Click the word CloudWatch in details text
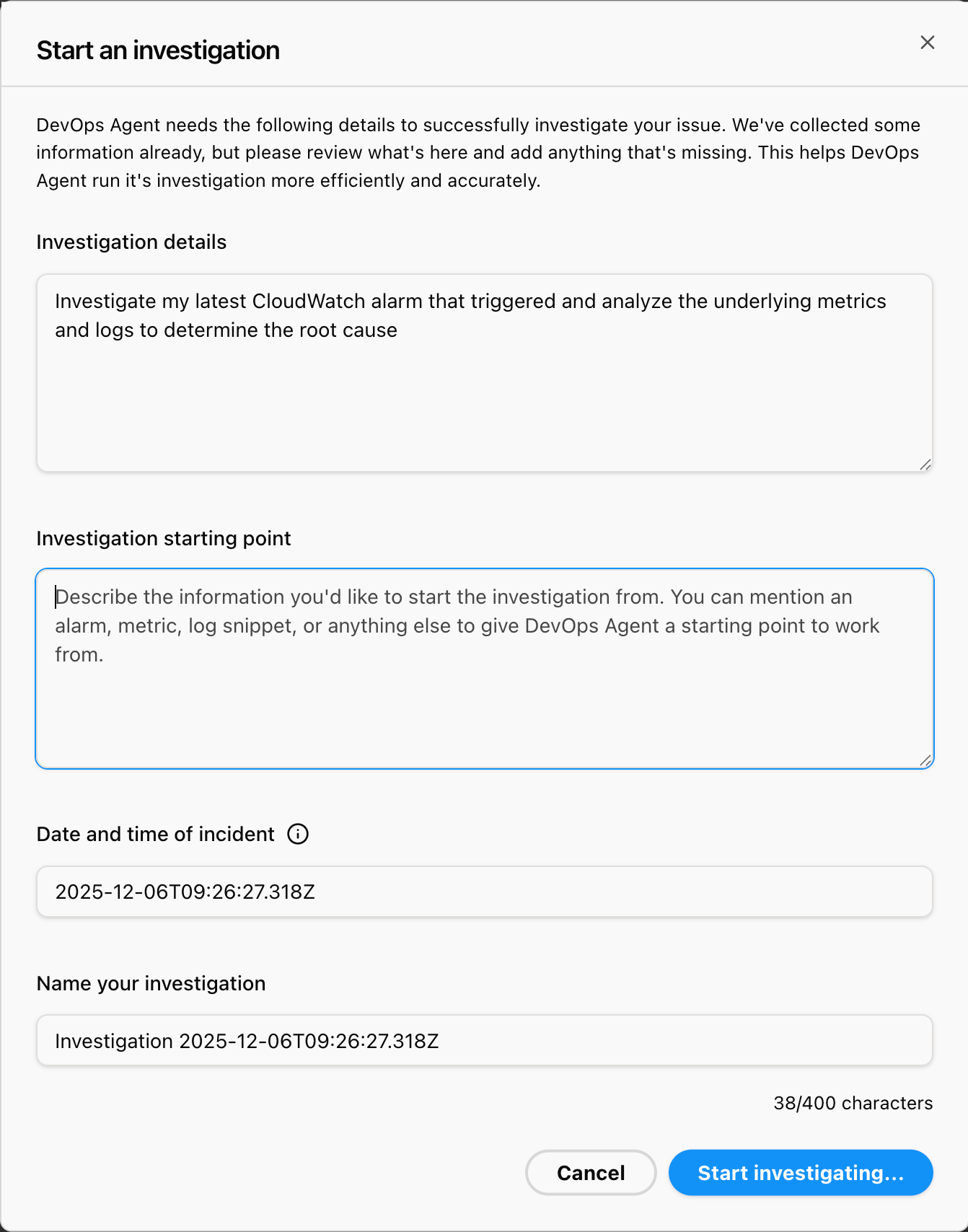968x1232 pixels. [x=308, y=301]
